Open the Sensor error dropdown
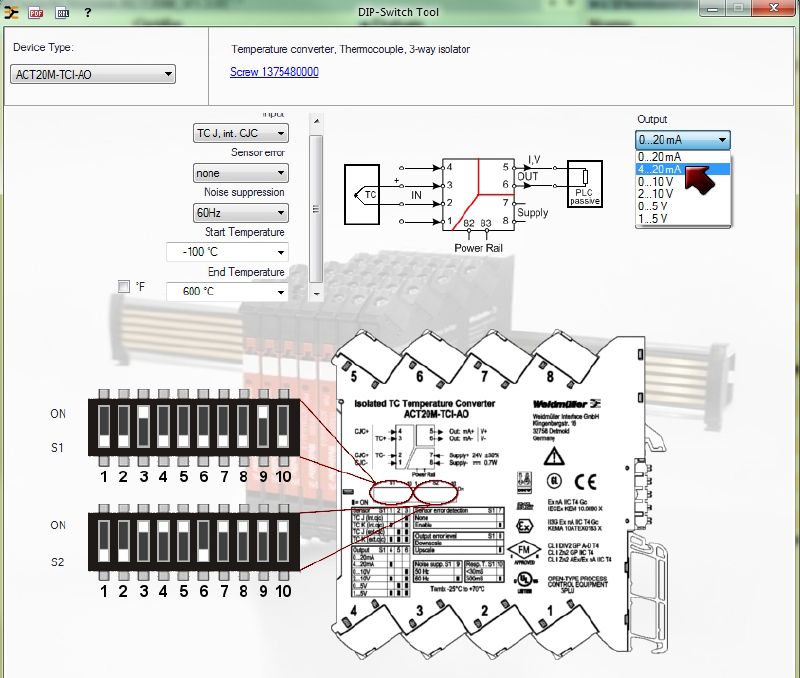This screenshot has width=800, height=678. 283,173
